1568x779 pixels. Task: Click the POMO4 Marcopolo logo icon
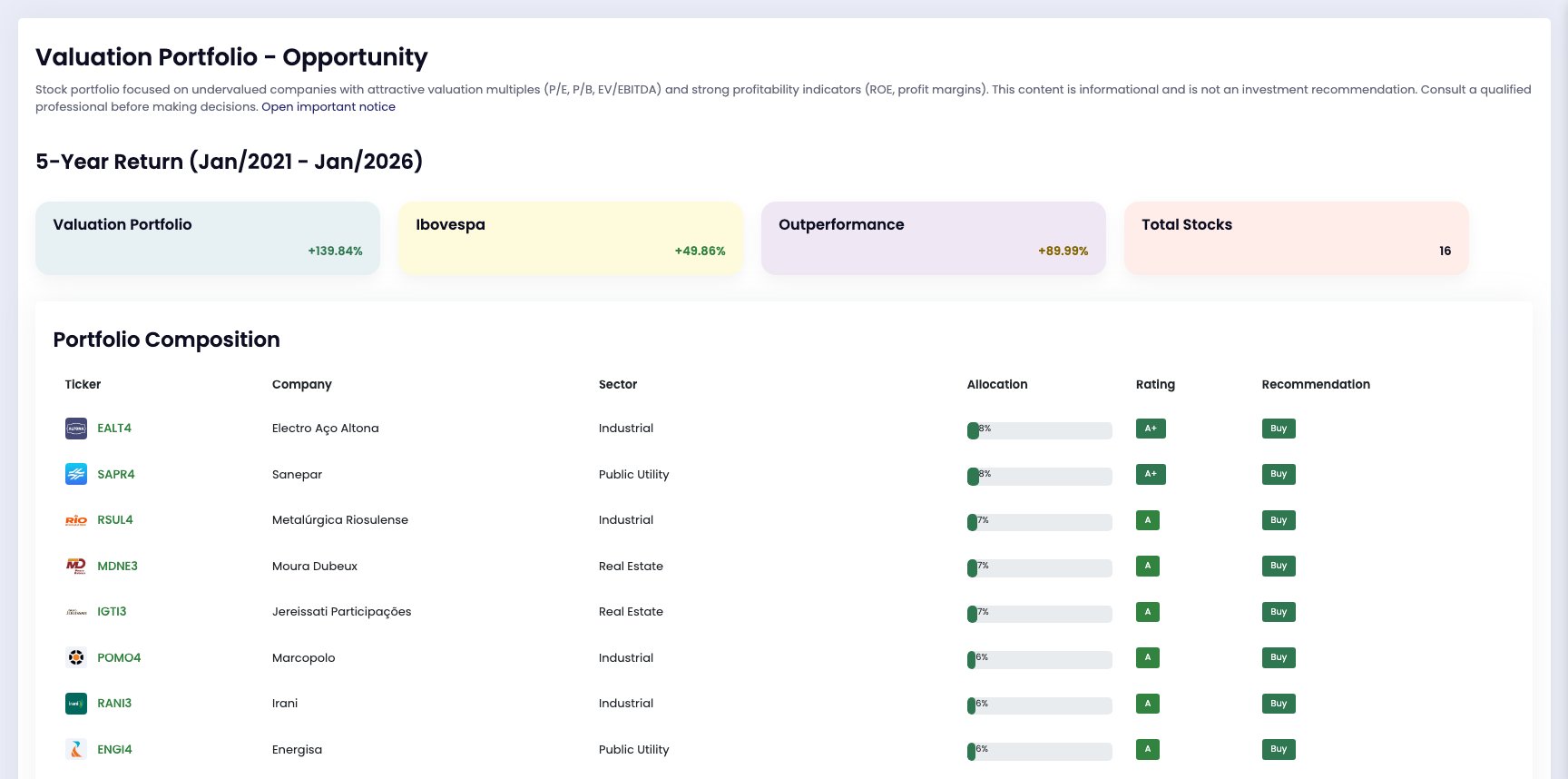point(76,657)
